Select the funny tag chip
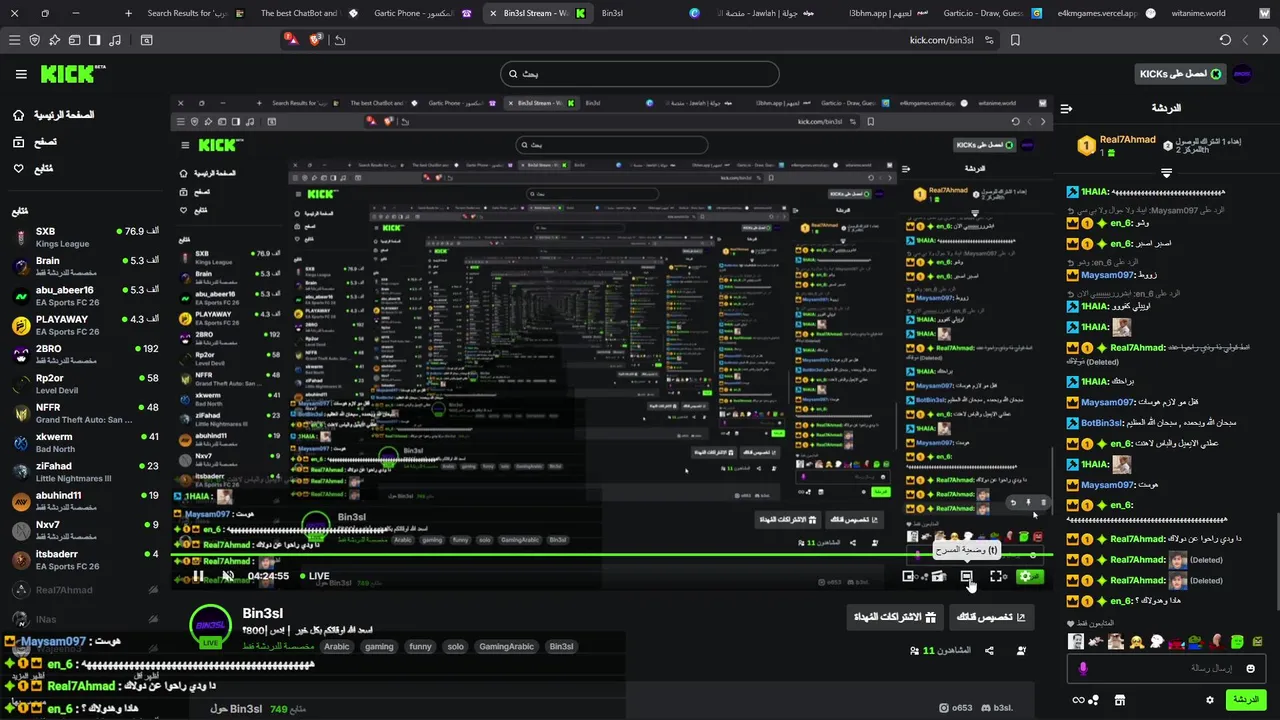Image resolution: width=1280 pixels, height=720 pixels. point(421,647)
